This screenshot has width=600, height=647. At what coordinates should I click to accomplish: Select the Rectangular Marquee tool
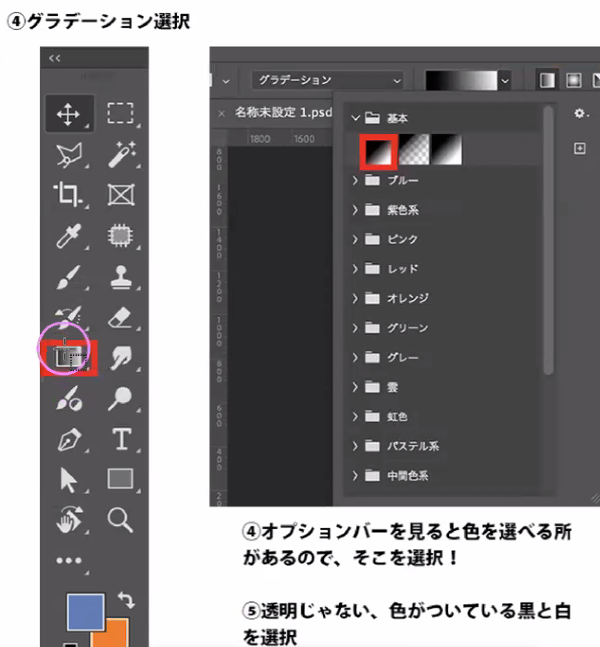pos(121,113)
